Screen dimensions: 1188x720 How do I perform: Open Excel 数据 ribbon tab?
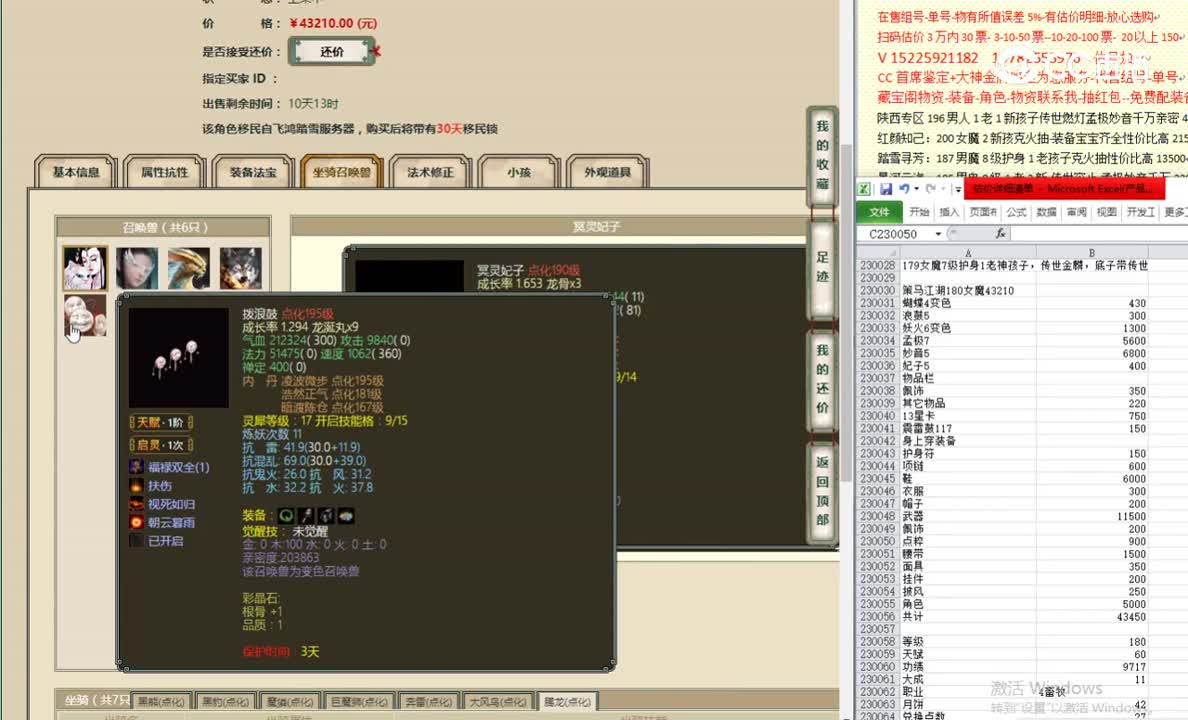pos(1046,212)
